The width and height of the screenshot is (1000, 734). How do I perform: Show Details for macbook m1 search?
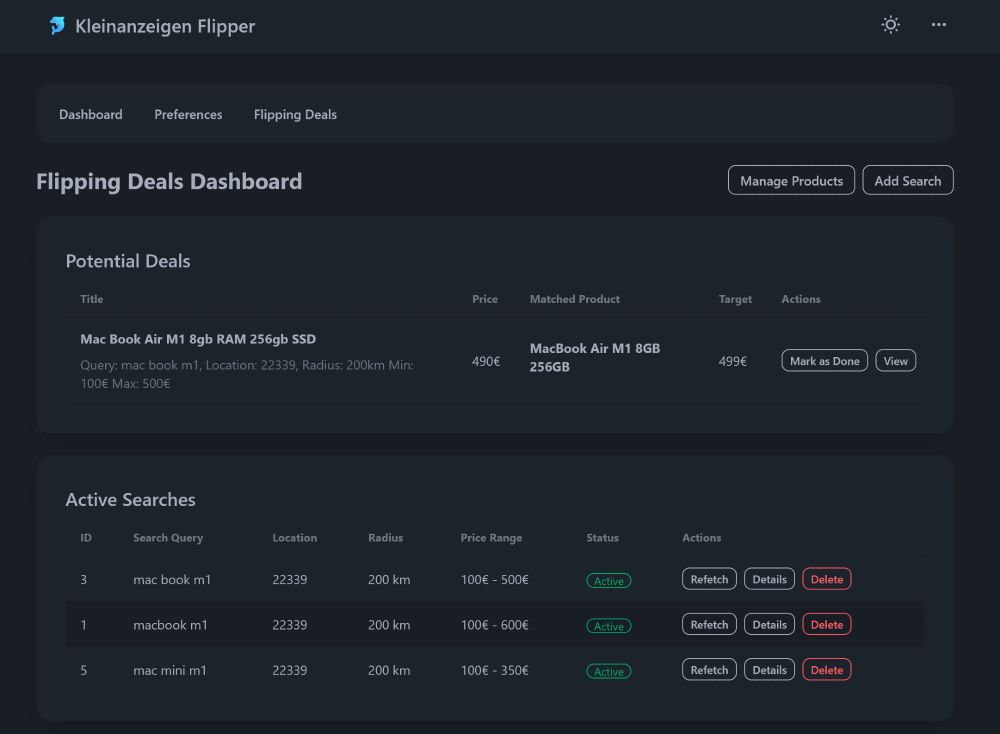point(769,624)
